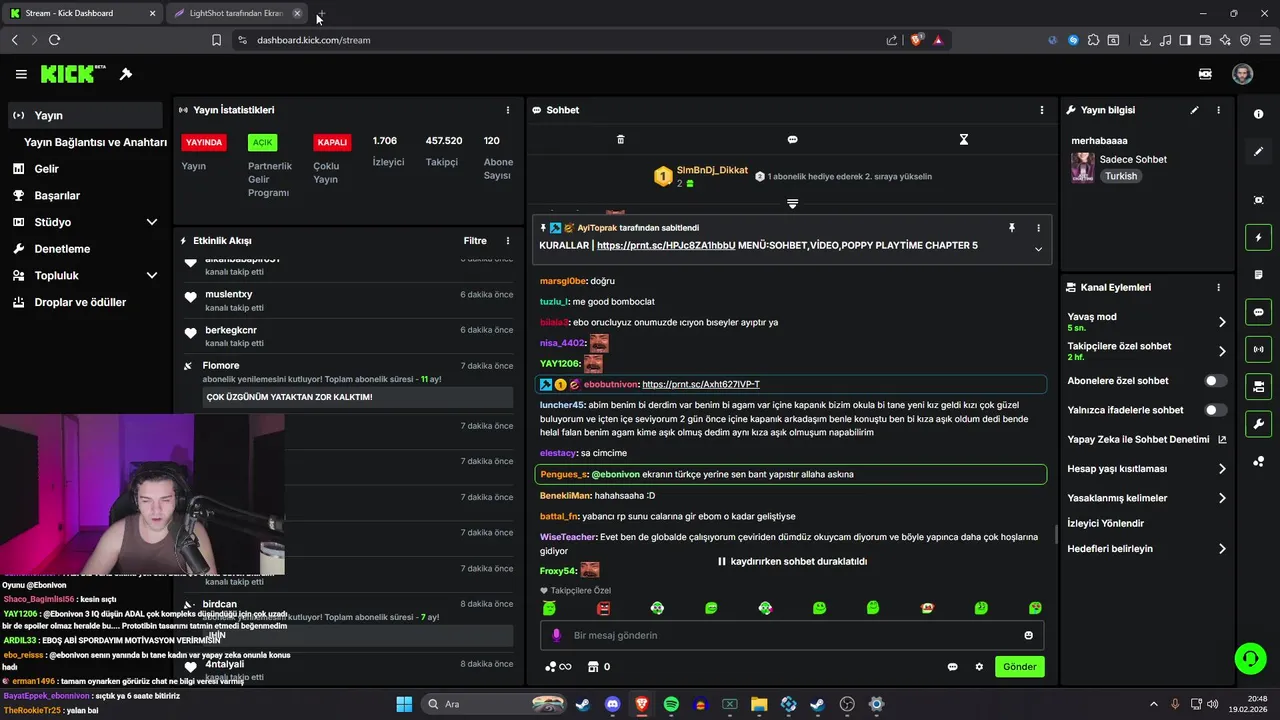Image resolution: width=1280 pixels, height=720 pixels.
Task: Click the pin icon next to the Kick logo
Action: (126, 74)
